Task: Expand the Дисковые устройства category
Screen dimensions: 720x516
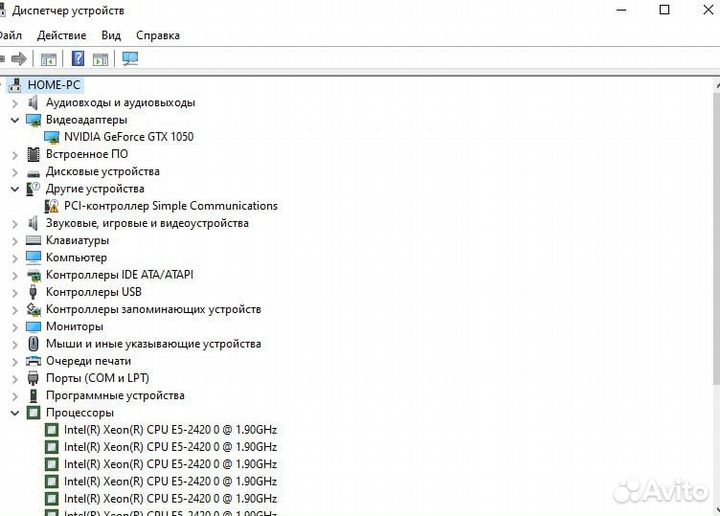Action: [x=14, y=172]
